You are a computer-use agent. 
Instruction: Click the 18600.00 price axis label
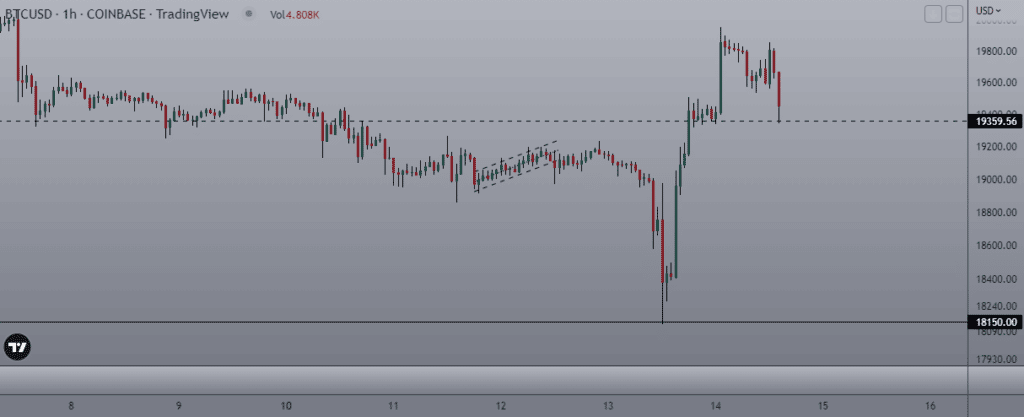[997, 246]
